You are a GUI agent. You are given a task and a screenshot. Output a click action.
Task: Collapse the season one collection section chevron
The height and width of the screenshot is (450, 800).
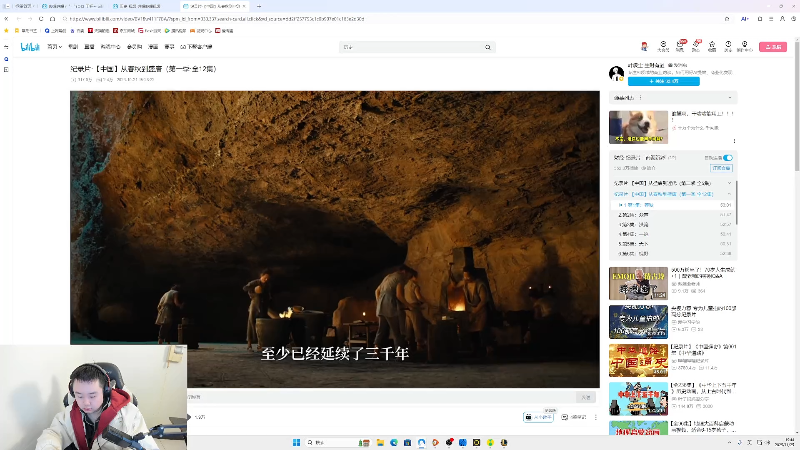coord(729,194)
